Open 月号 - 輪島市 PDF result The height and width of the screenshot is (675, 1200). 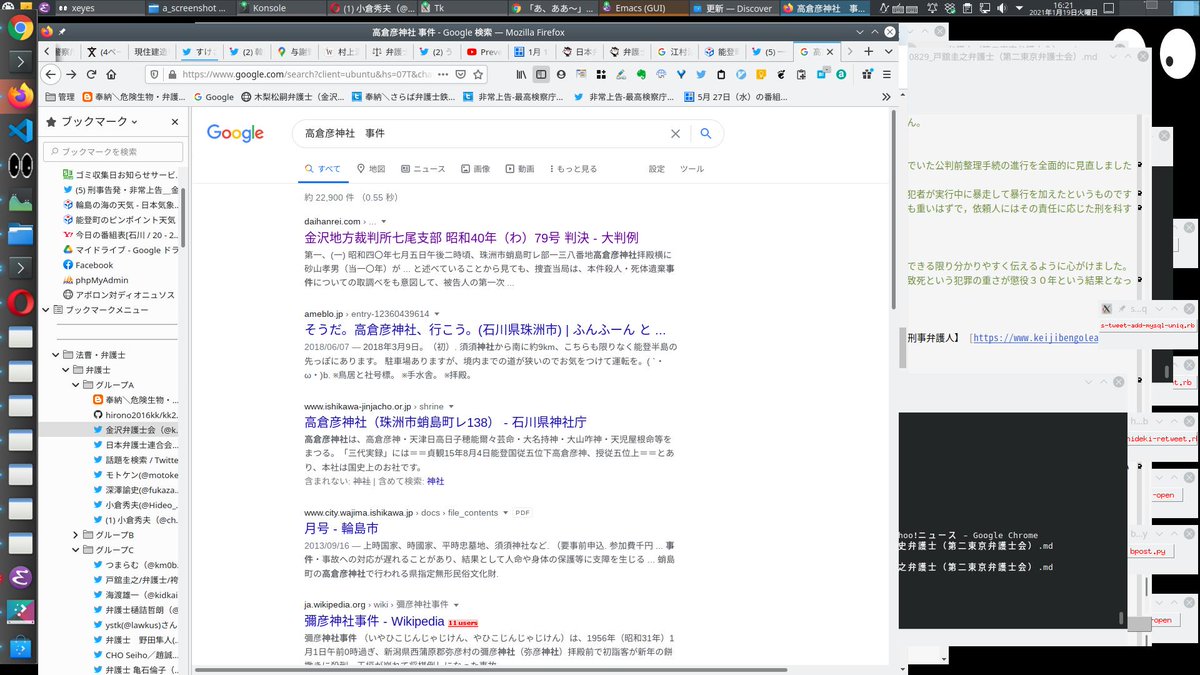pos(341,528)
